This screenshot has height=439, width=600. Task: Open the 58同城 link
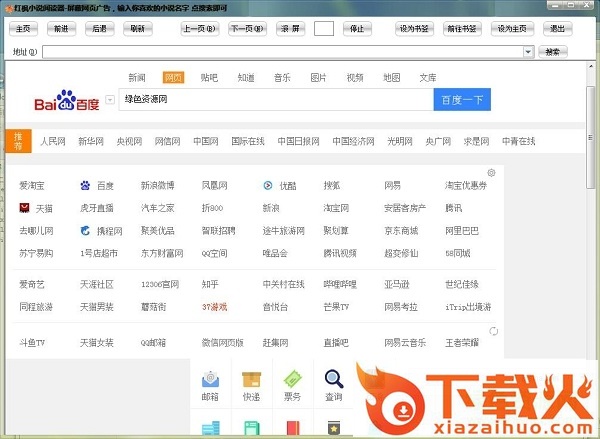pos(458,253)
